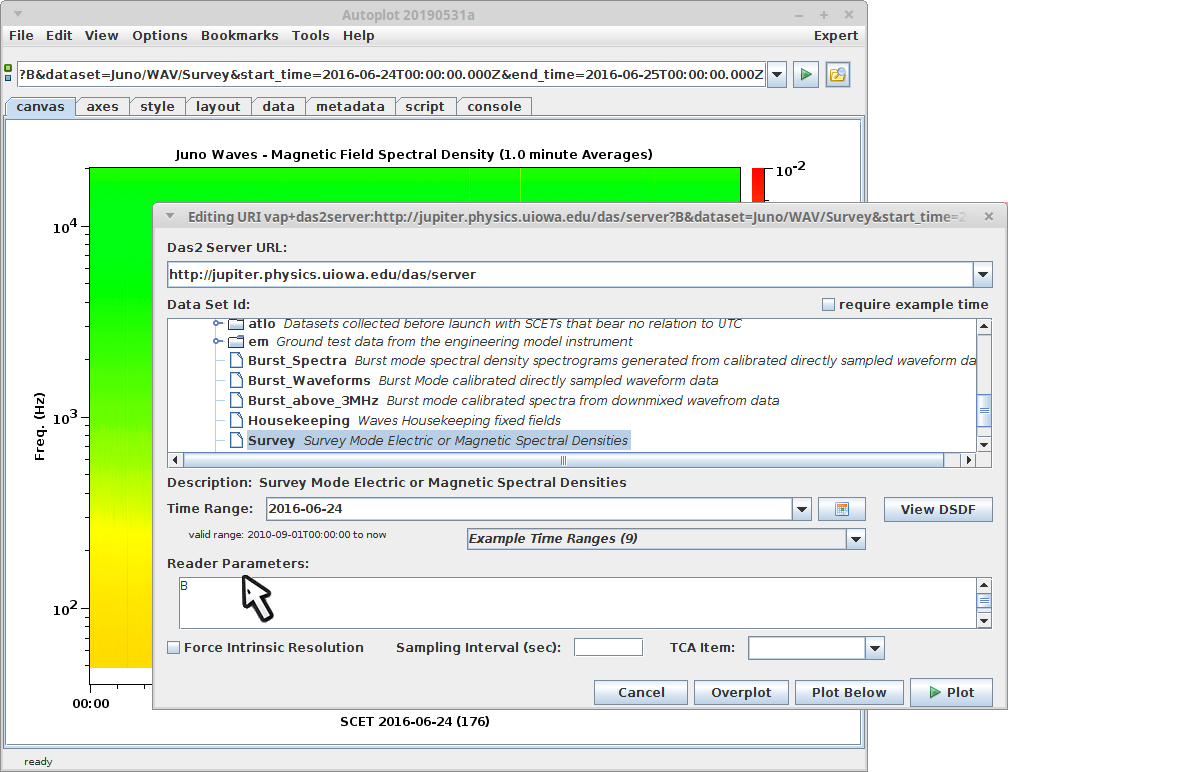
Task: Open the Bookmarks menu
Action: click(239, 35)
